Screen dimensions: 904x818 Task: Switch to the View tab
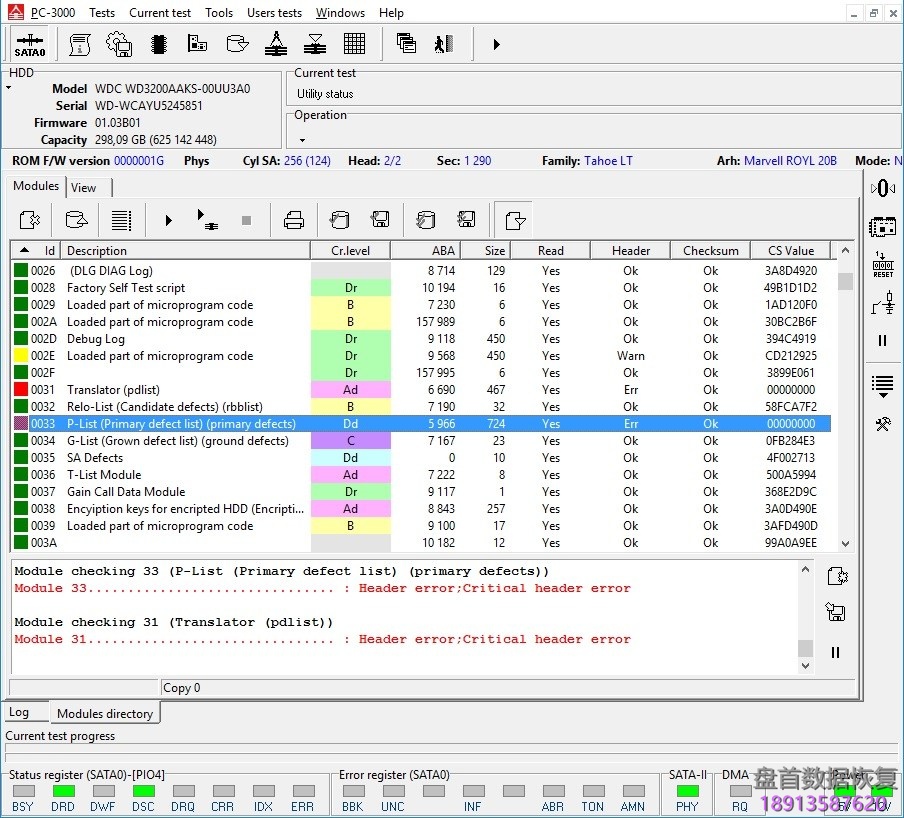(x=84, y=187)
